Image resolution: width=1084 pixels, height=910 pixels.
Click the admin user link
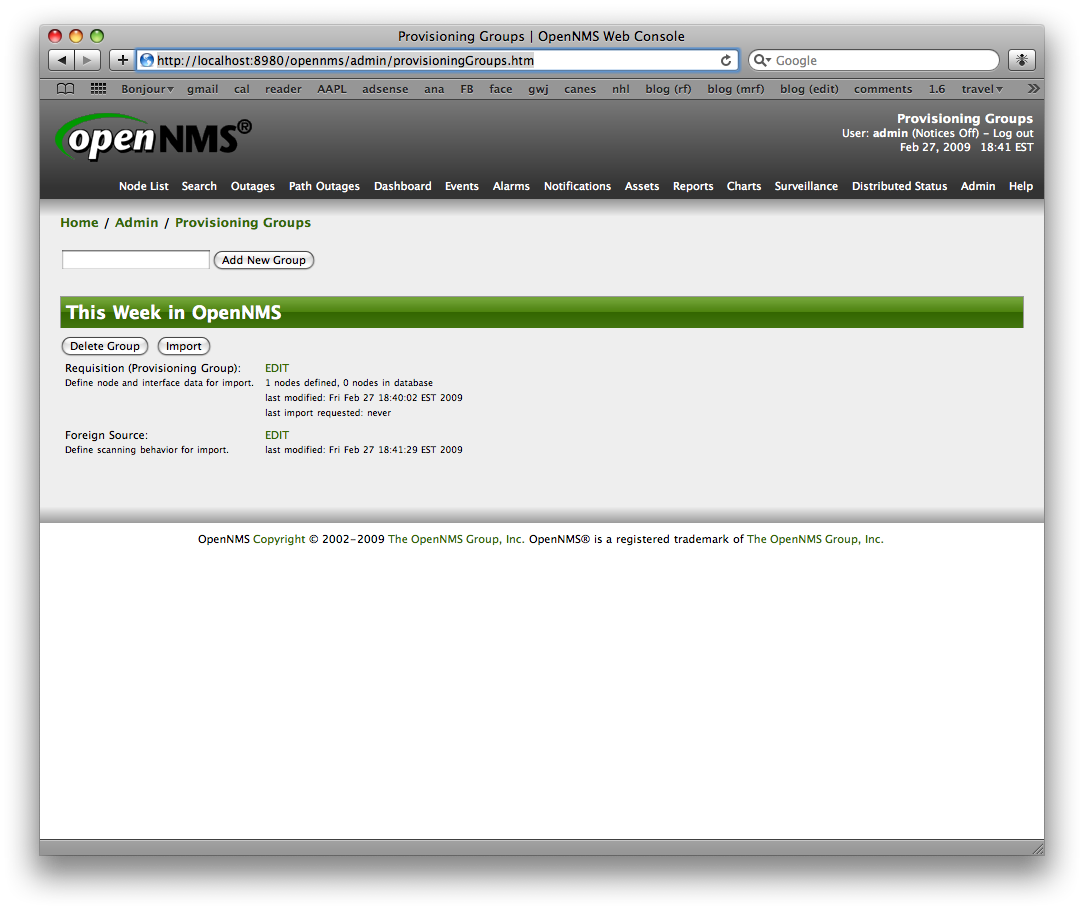tap(890, 133)
